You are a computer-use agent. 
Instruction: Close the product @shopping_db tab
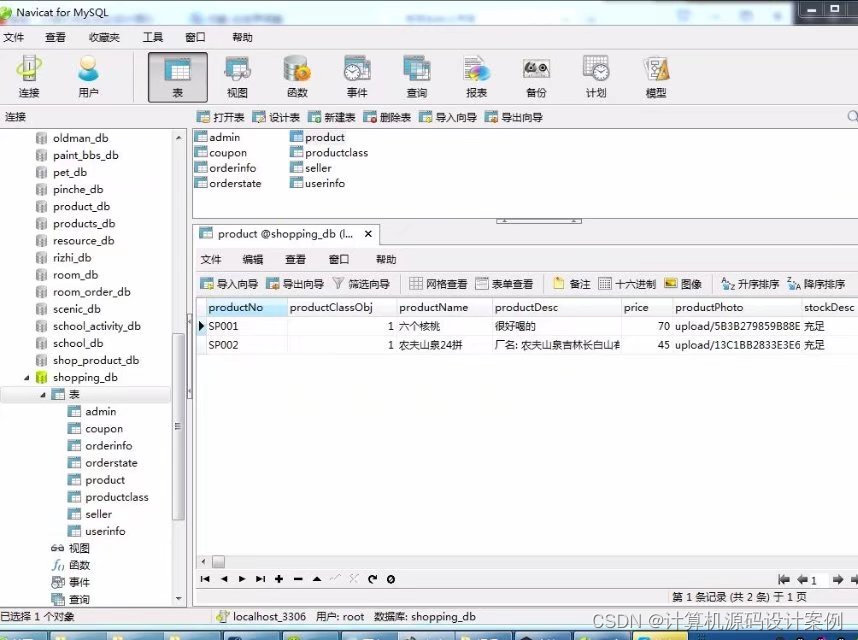tap(368, 234)
